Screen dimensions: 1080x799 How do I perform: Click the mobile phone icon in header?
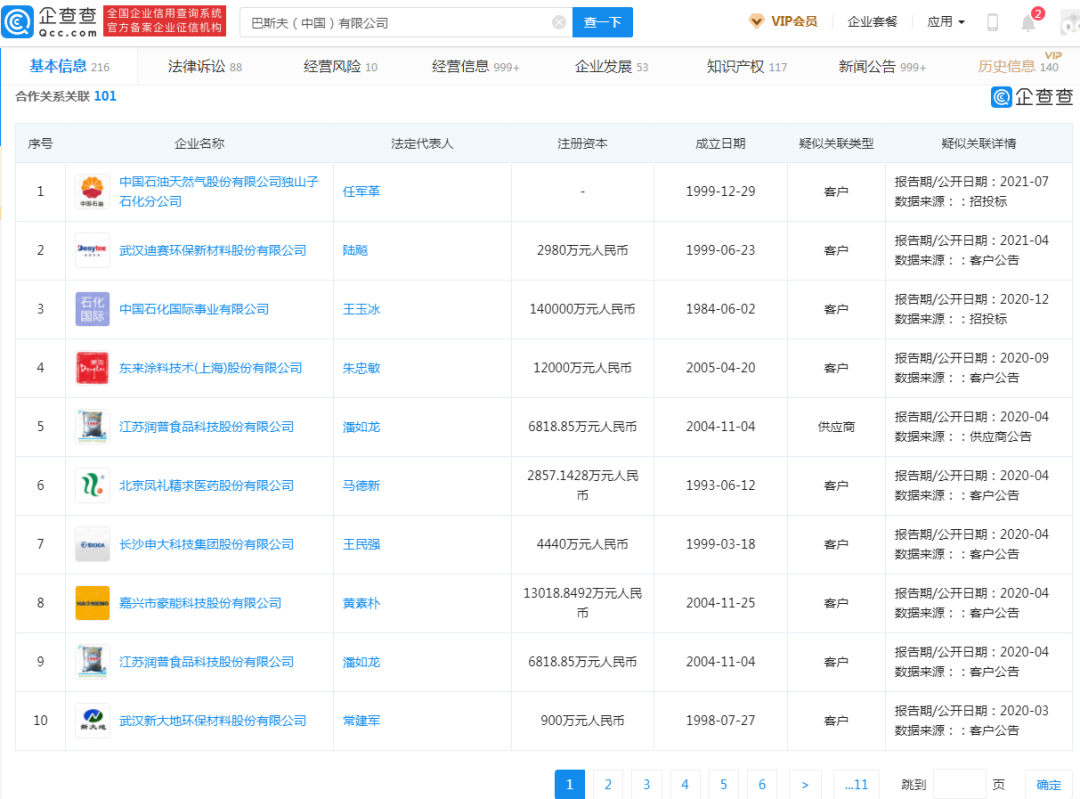click(992, 22)
